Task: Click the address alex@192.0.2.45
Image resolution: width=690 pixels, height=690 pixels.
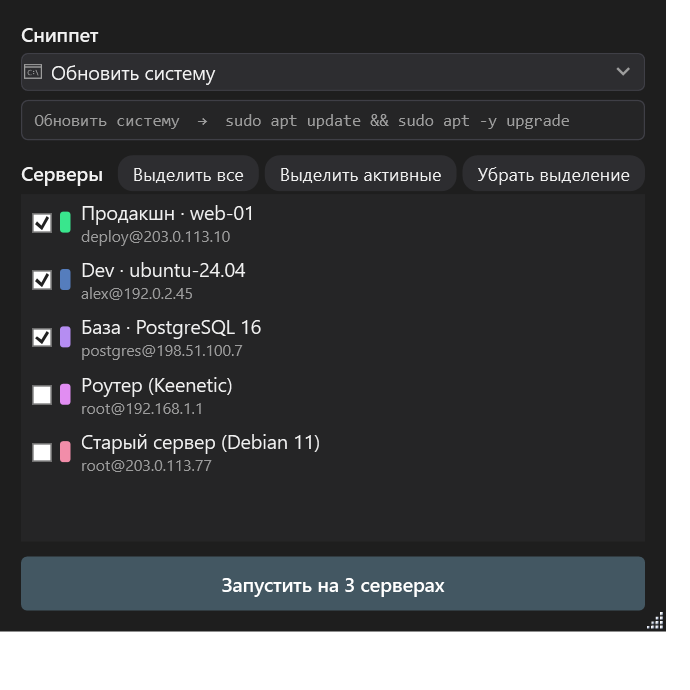Action: coord(137,294)
